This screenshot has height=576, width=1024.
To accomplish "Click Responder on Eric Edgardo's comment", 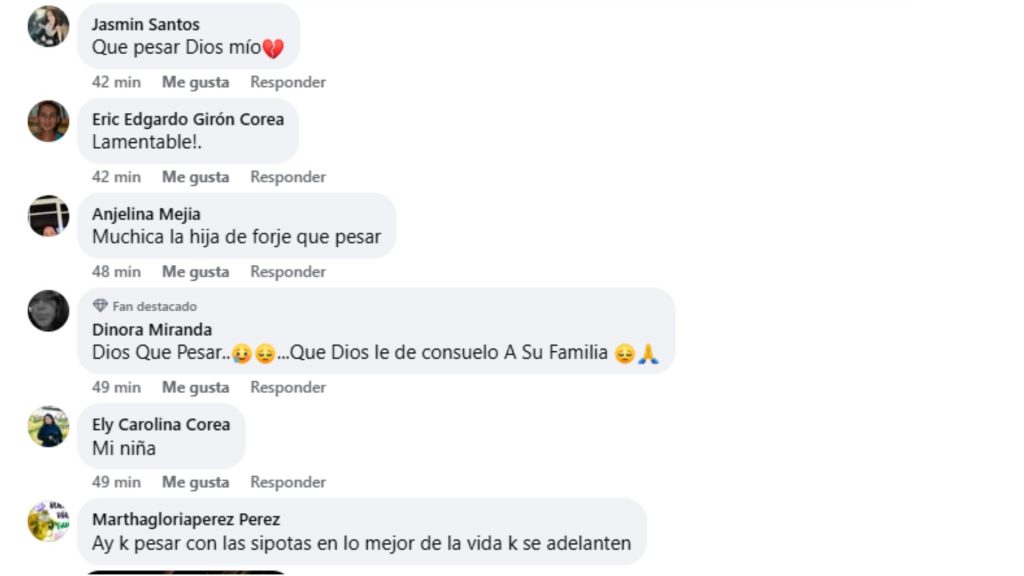I will (x=287, y=177).
